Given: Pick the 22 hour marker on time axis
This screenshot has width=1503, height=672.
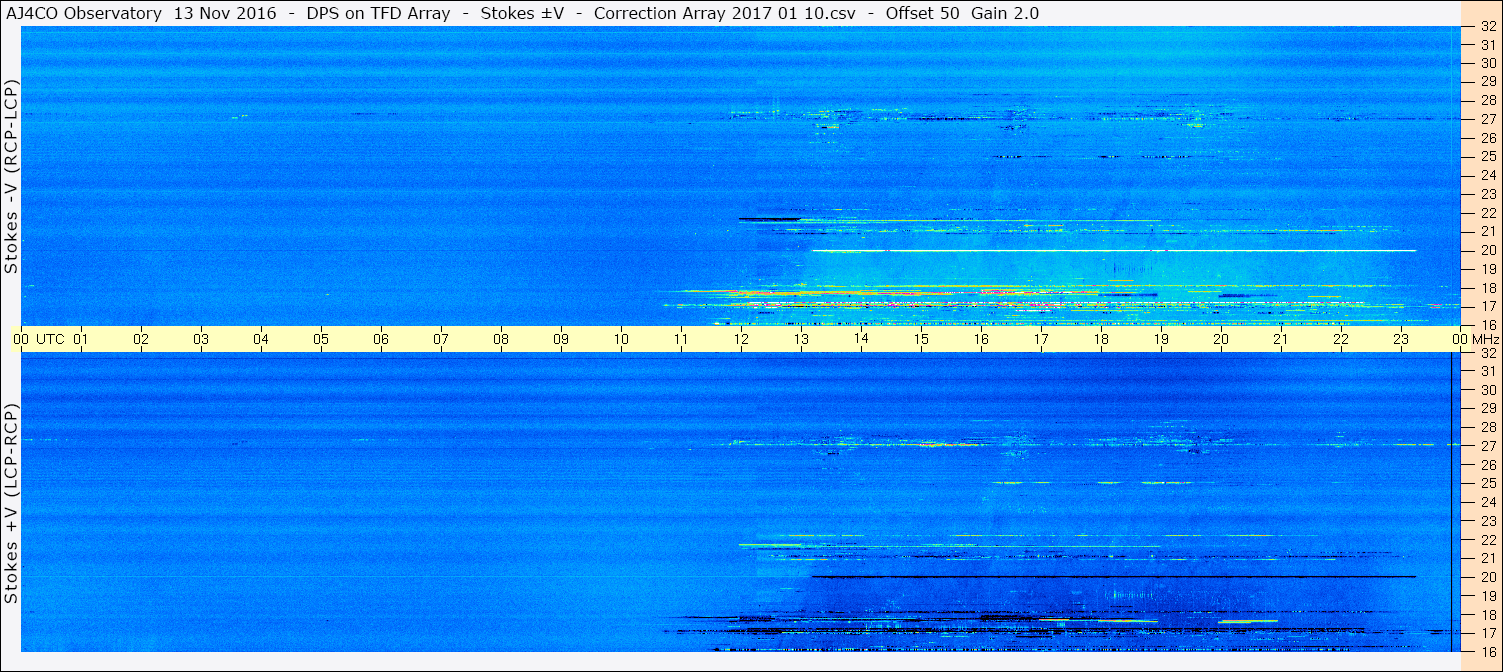Looking at the screenshot, I should click(1341, 340).
